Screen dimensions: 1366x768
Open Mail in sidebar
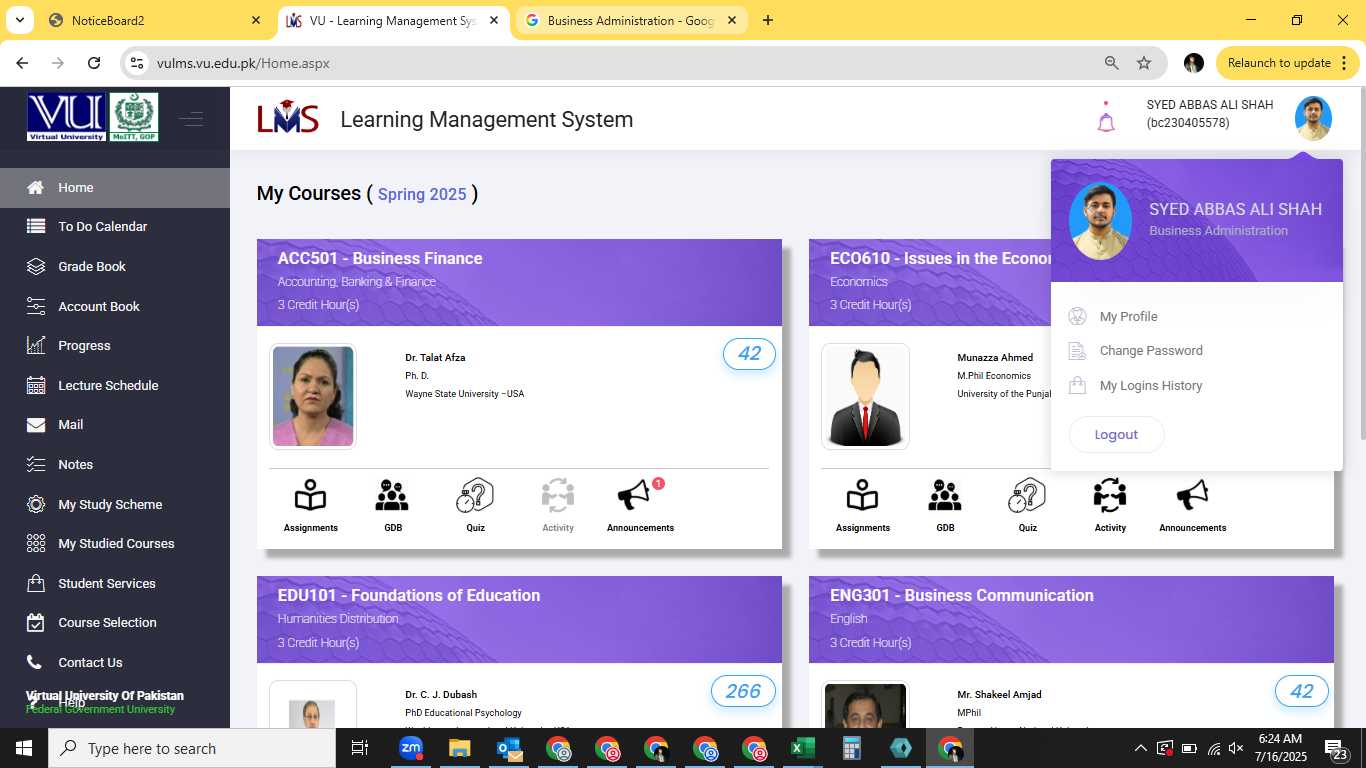(x=115, y=425)
